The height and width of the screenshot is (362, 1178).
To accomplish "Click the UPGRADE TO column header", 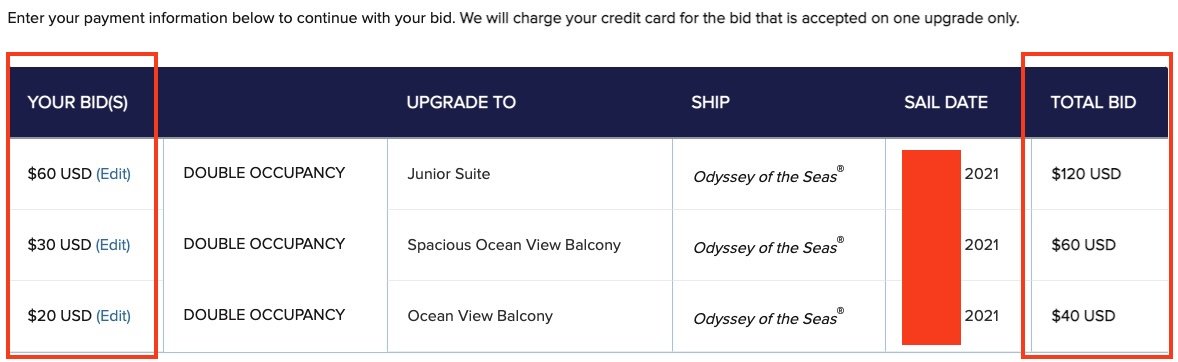I will 461,103.
